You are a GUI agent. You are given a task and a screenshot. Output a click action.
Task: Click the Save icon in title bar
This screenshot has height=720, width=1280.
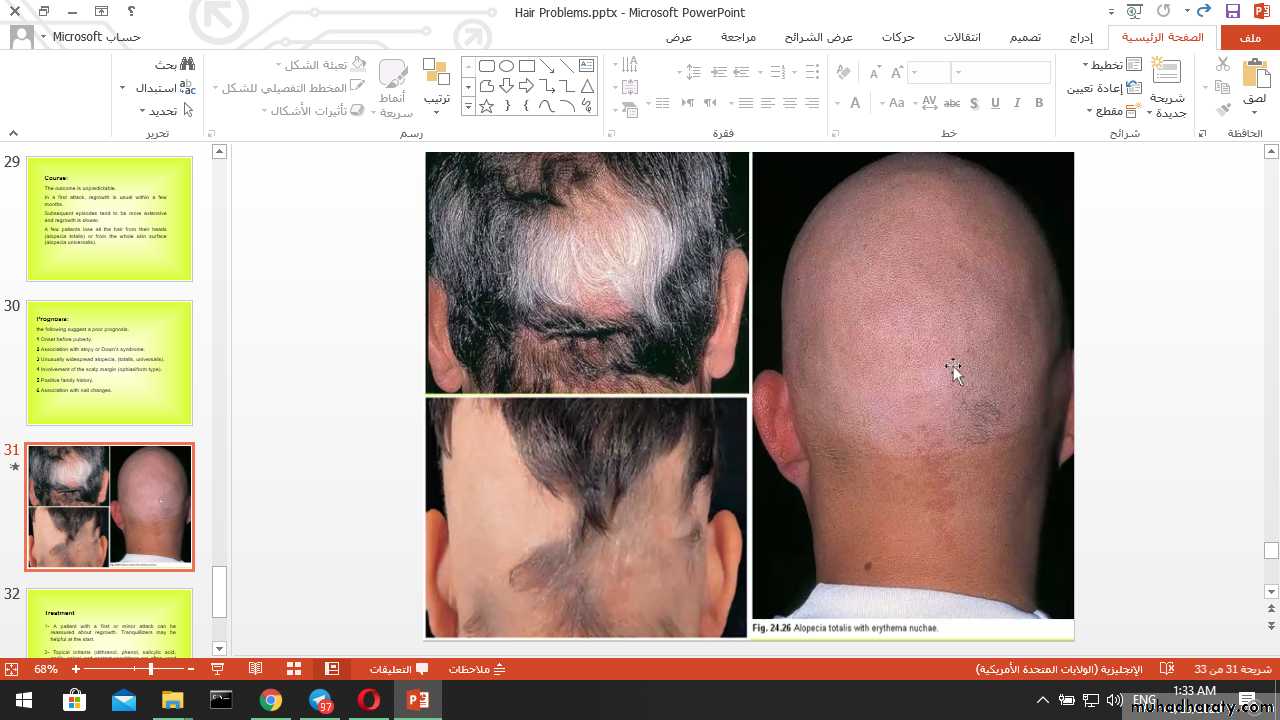point(1233,12)
